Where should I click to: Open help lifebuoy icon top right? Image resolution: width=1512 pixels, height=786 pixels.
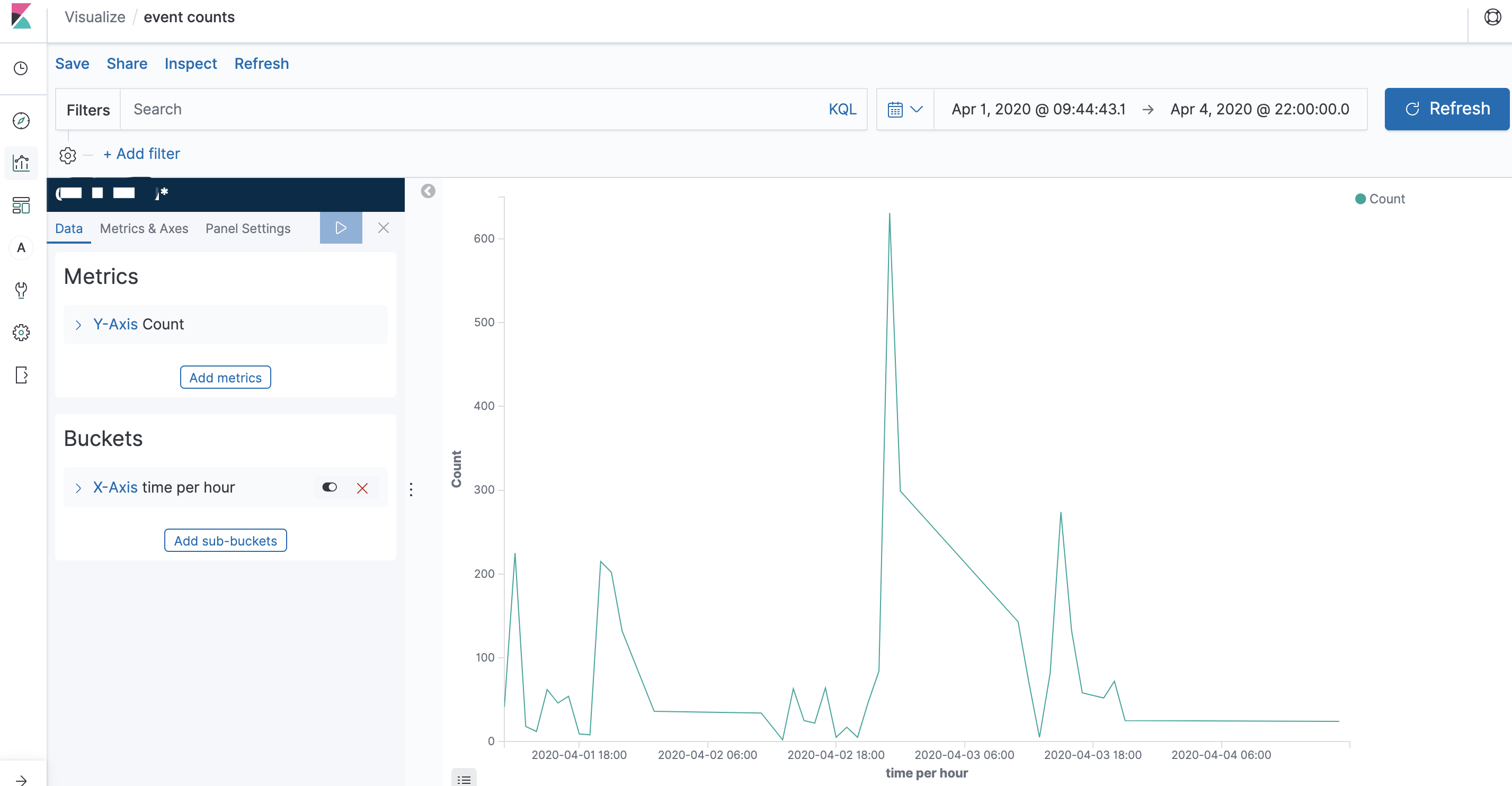click(x=1492, y=16)
